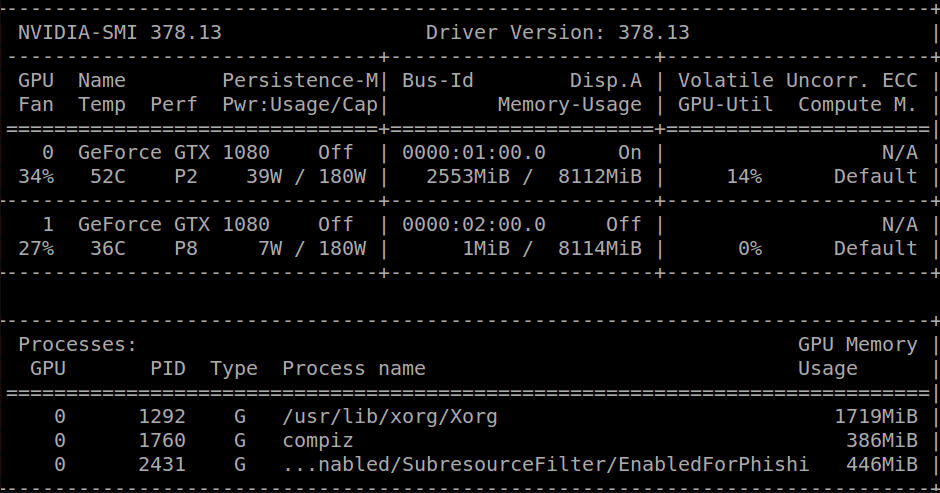The image size is (940, 493).
Task: Click the 52C temperature value
Action: coord(108,176)
